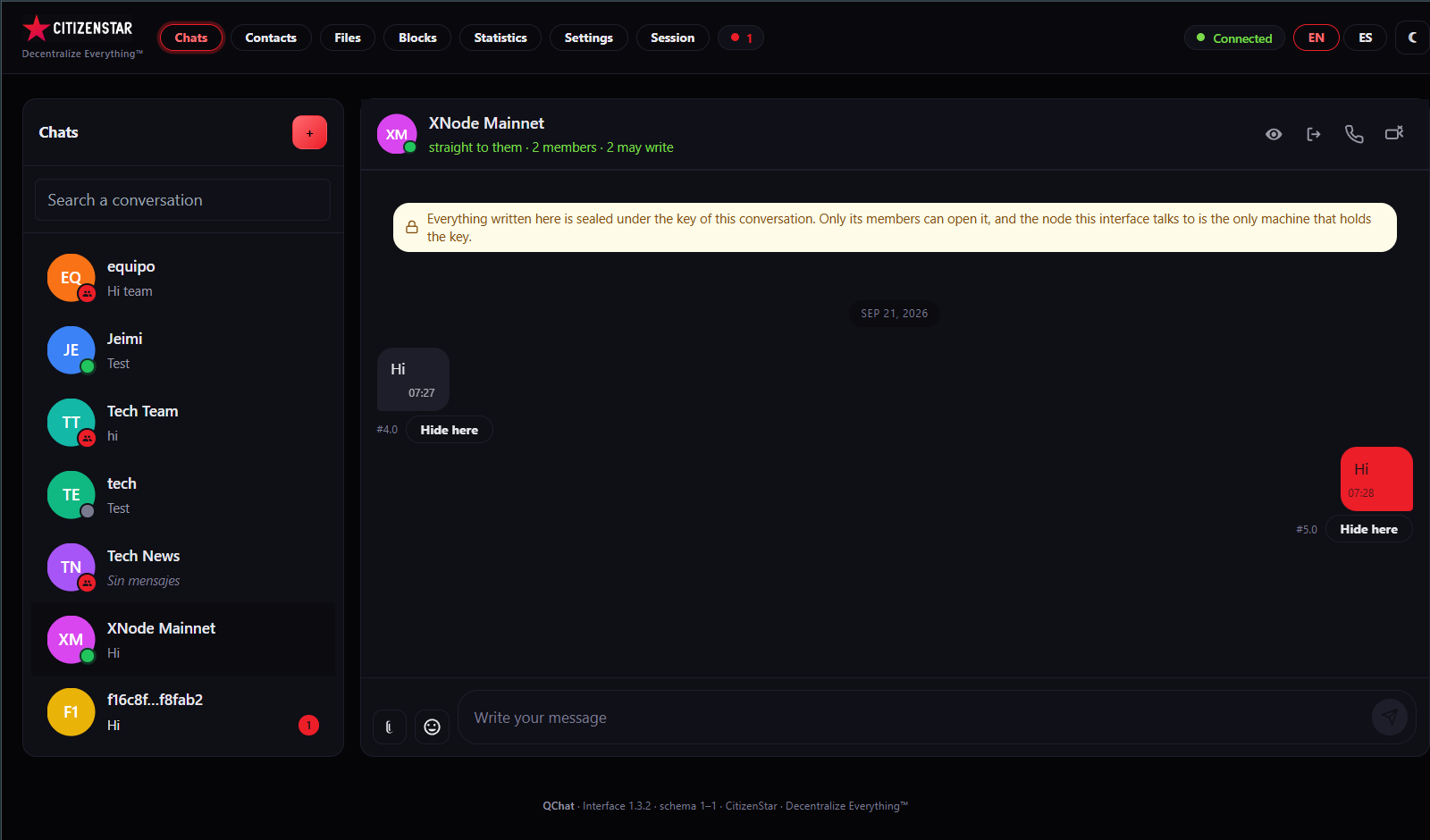Switch to the Blocks tab
This screenshot has width=1430, height=840.
[417, 38]
